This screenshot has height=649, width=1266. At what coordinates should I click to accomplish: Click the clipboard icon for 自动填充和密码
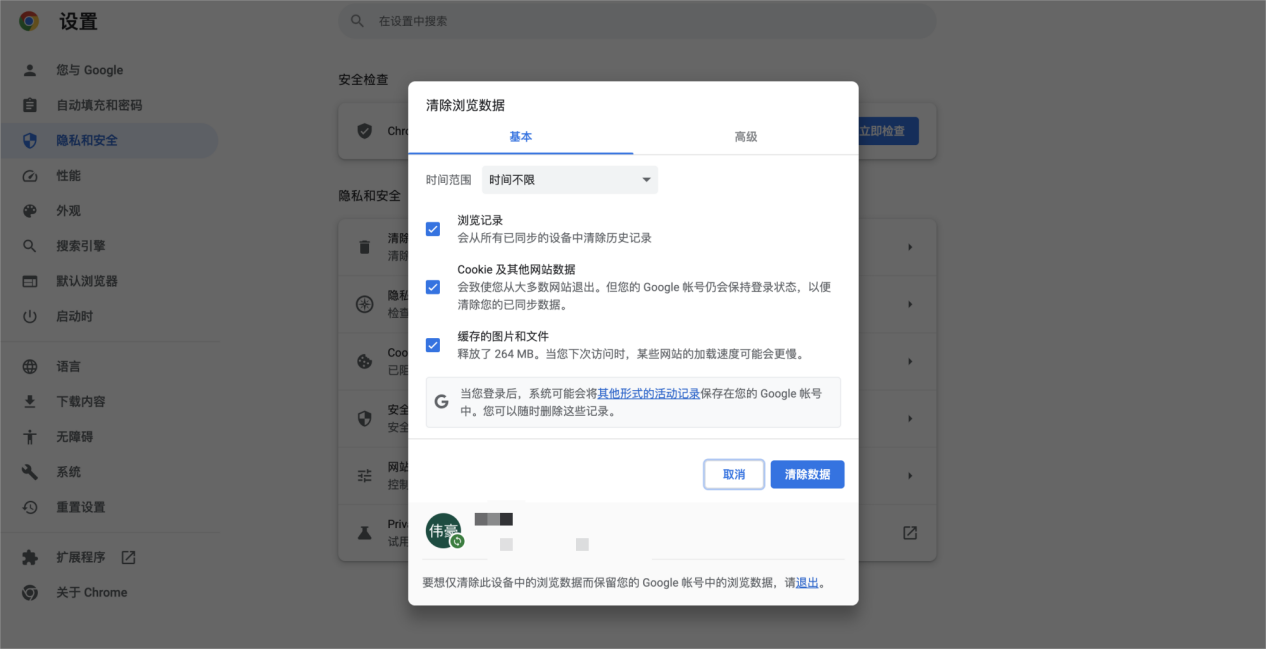(x=30, y=105)
